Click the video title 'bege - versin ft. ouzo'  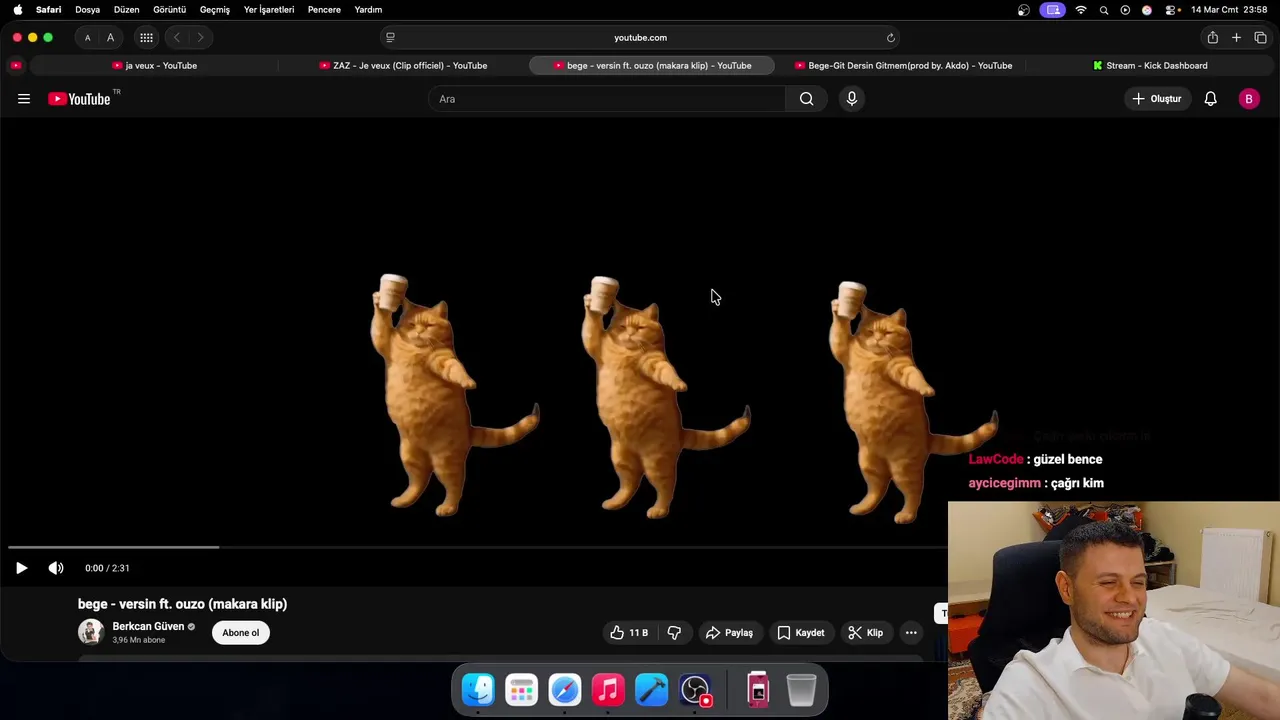(182, 604)
